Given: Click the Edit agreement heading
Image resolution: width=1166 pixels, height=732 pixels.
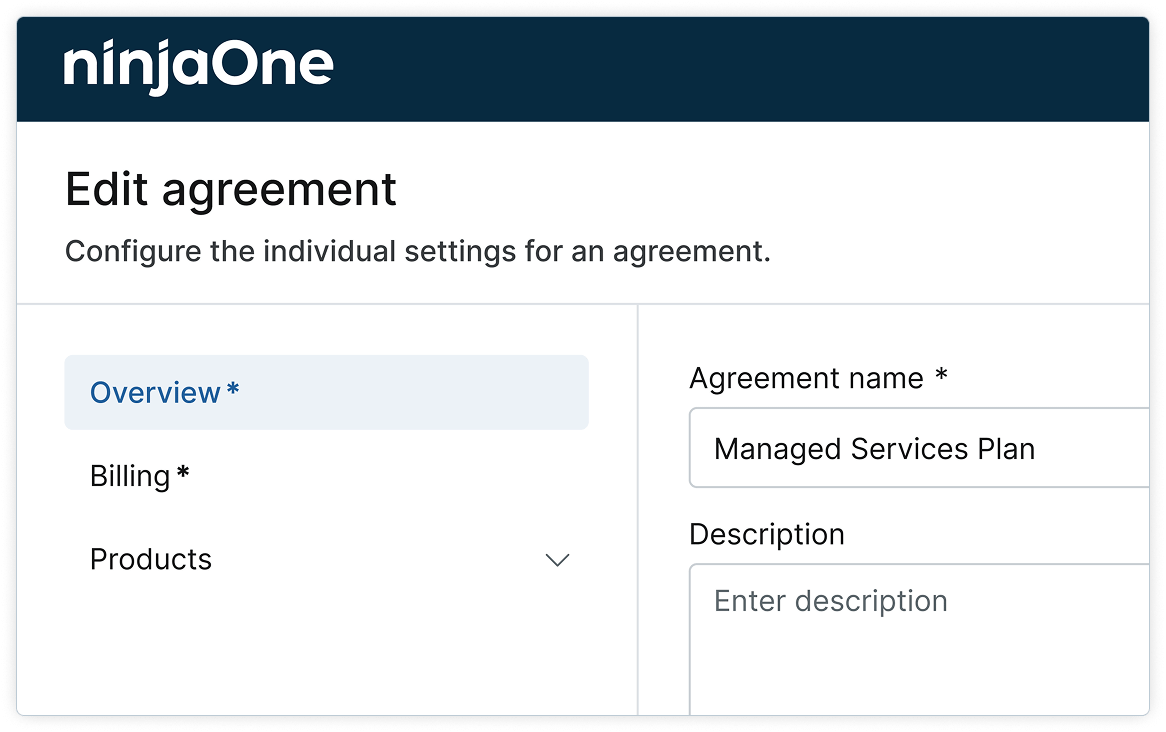Looking at the screenshot, I should coord(231,189).
